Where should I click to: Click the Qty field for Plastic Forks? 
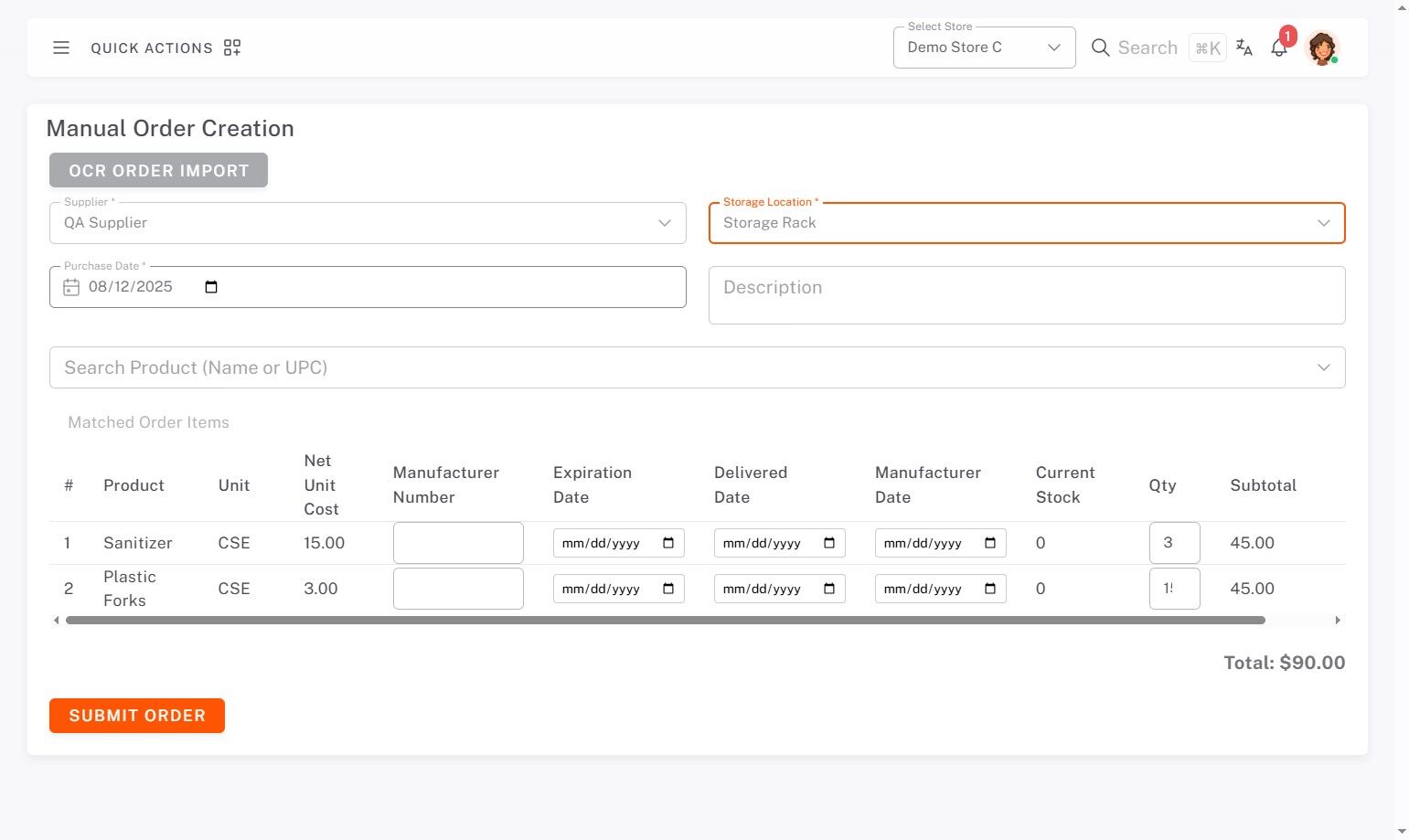1174,589
